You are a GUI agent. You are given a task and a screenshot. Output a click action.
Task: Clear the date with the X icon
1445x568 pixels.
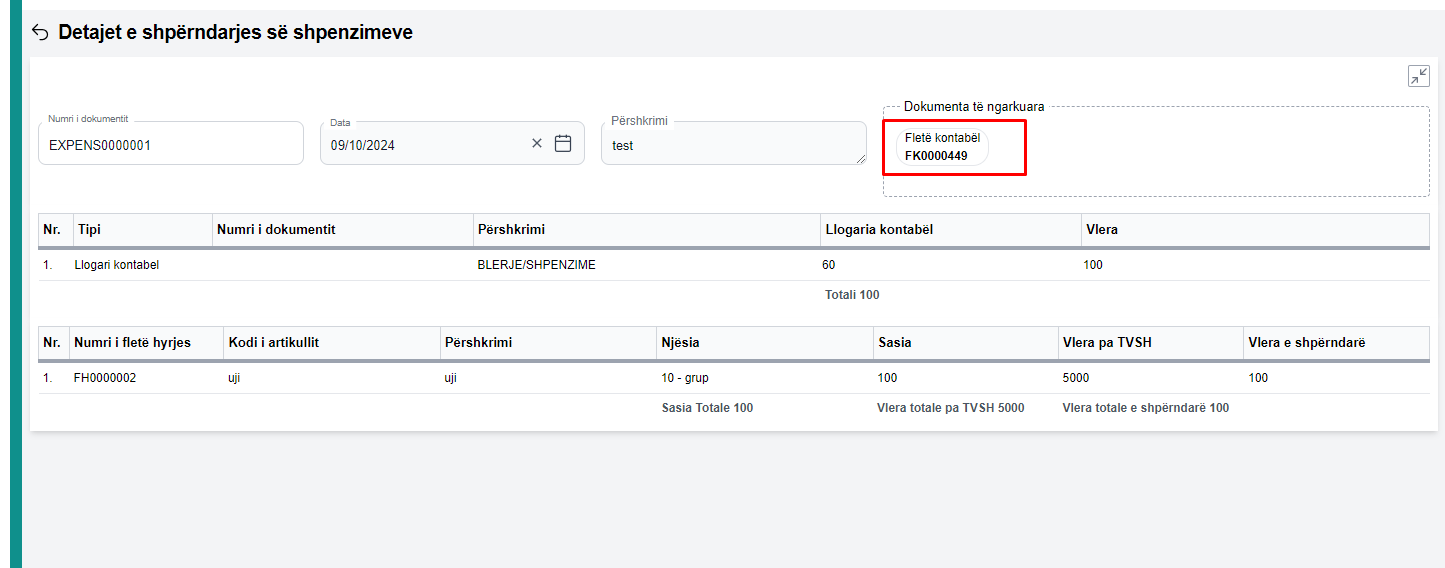[x=537, y=143]
